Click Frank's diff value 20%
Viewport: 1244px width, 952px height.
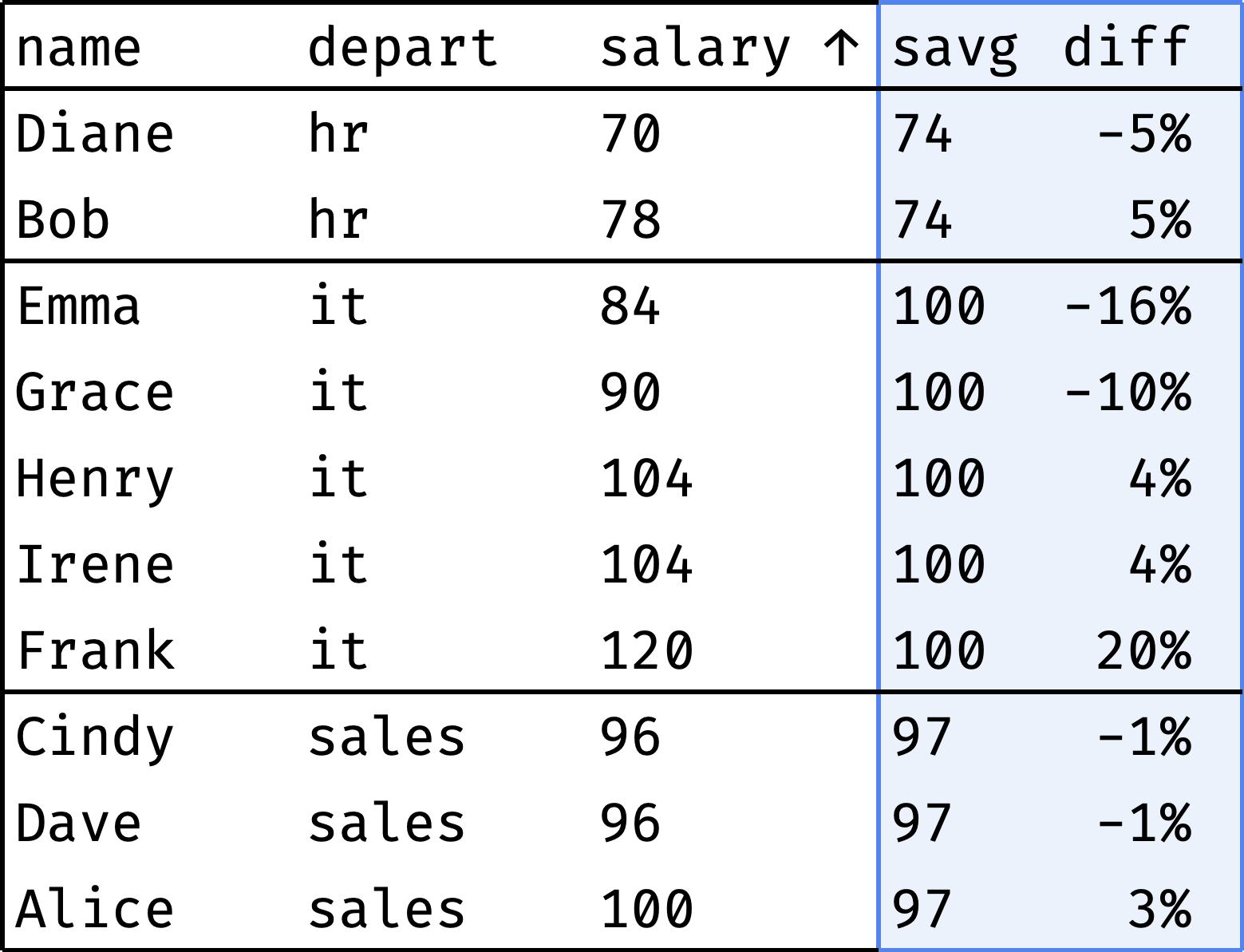tap(1144, 650)
